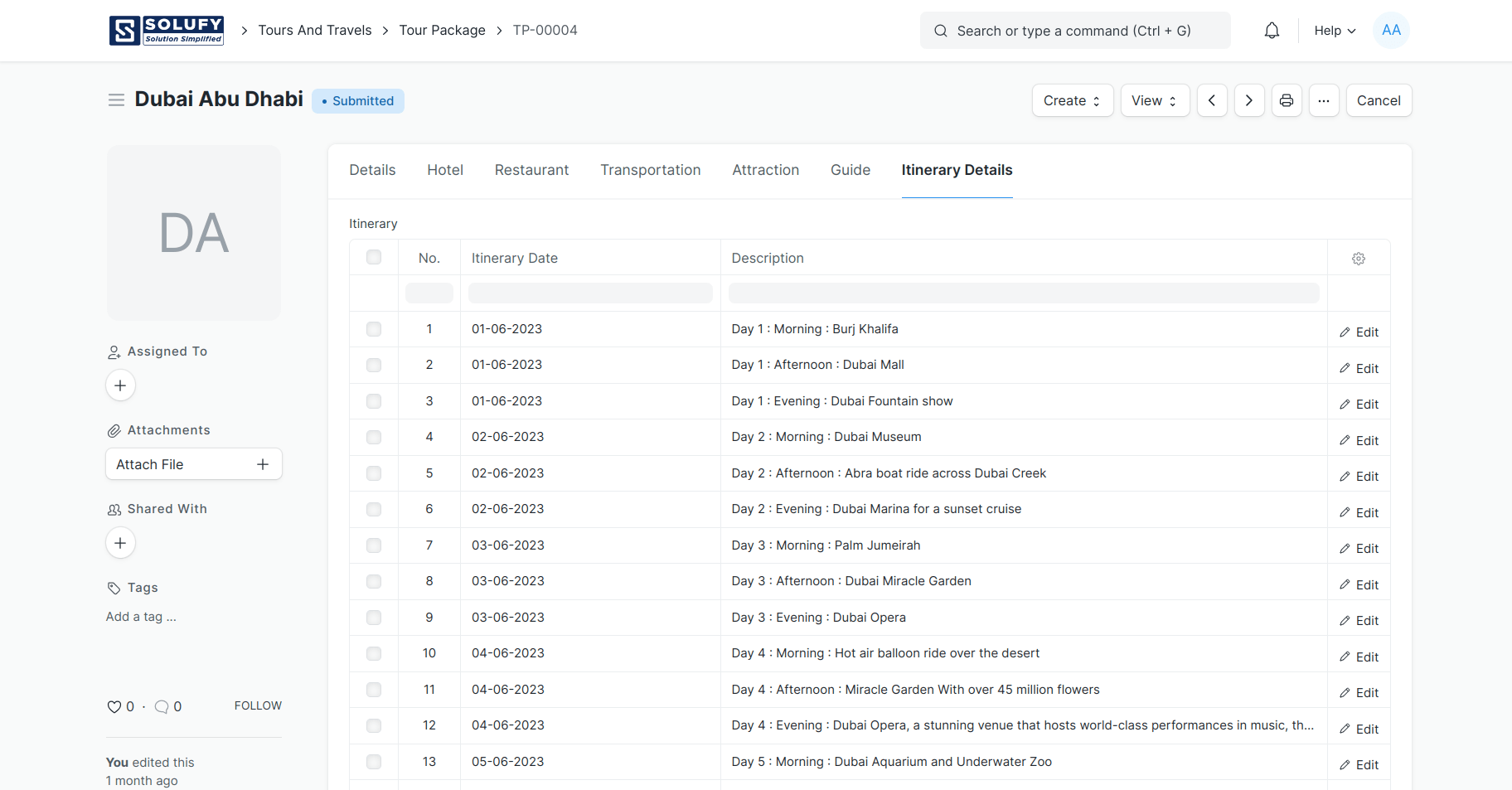
Task: Edit row Dubai Miracle Garden
Action: (1359, 585)
